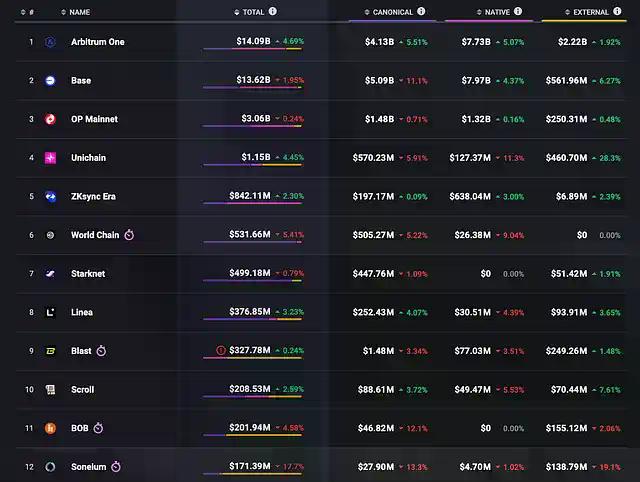Open the Base project link

pos(81,81)
